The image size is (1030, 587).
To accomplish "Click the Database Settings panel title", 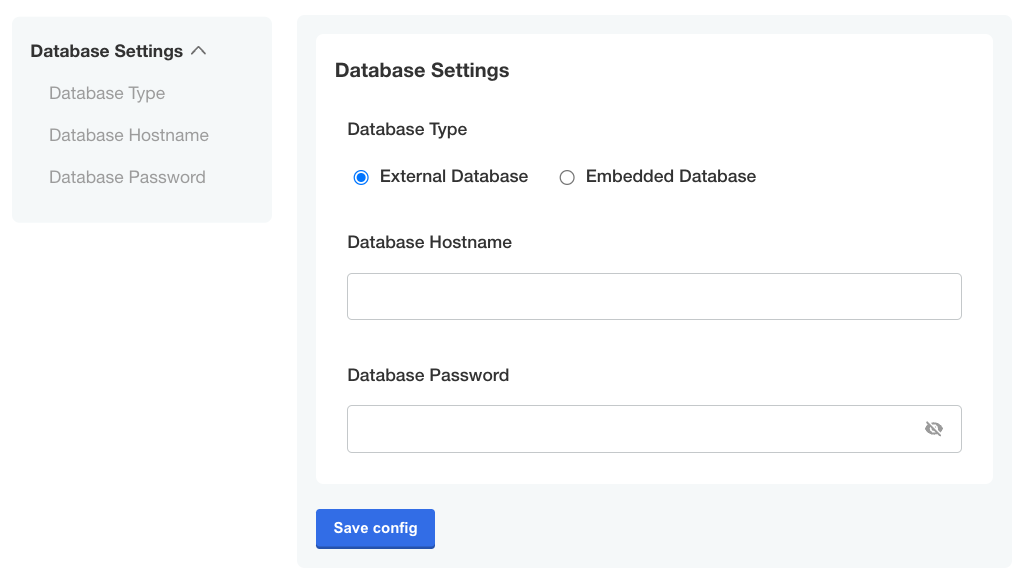I will [422, 70].
